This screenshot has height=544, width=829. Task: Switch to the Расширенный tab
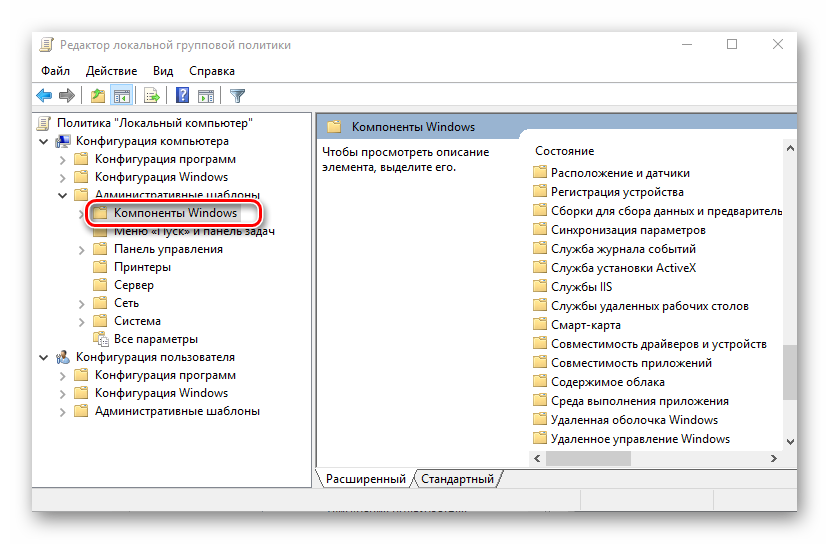pos(366,479)
